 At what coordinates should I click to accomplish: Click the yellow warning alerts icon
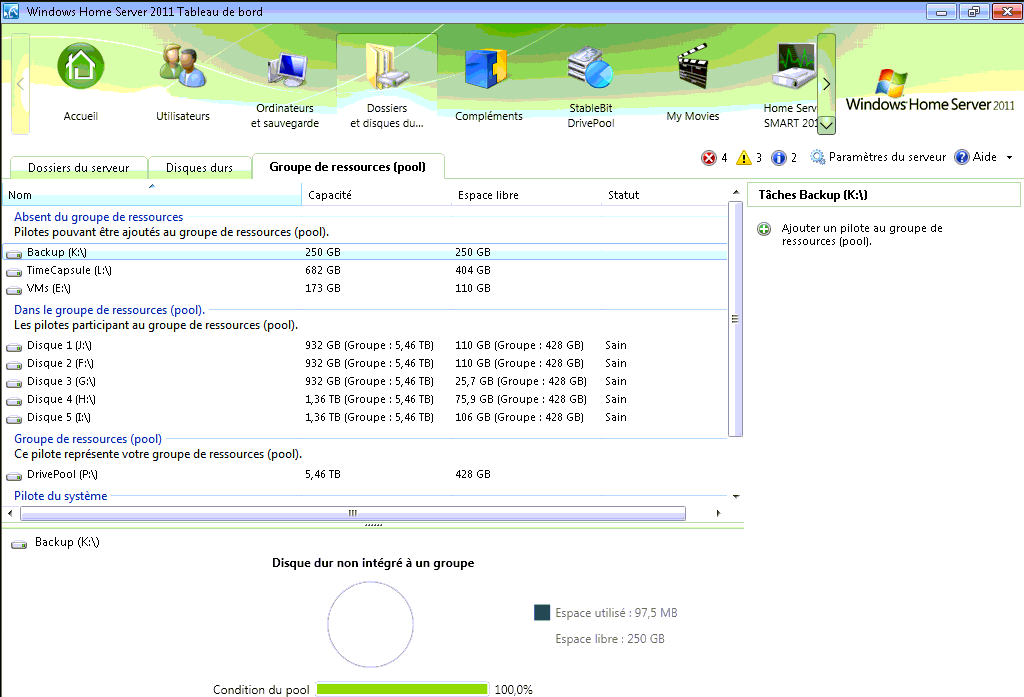point(744,157)
